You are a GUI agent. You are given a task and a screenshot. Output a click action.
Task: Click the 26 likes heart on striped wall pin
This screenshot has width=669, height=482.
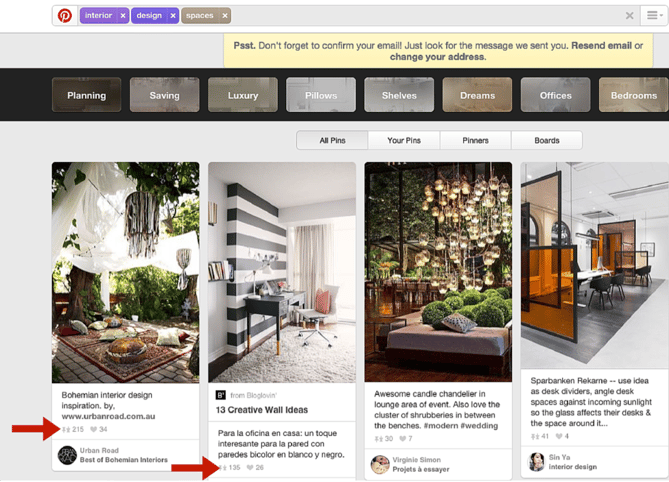[250, 467]
